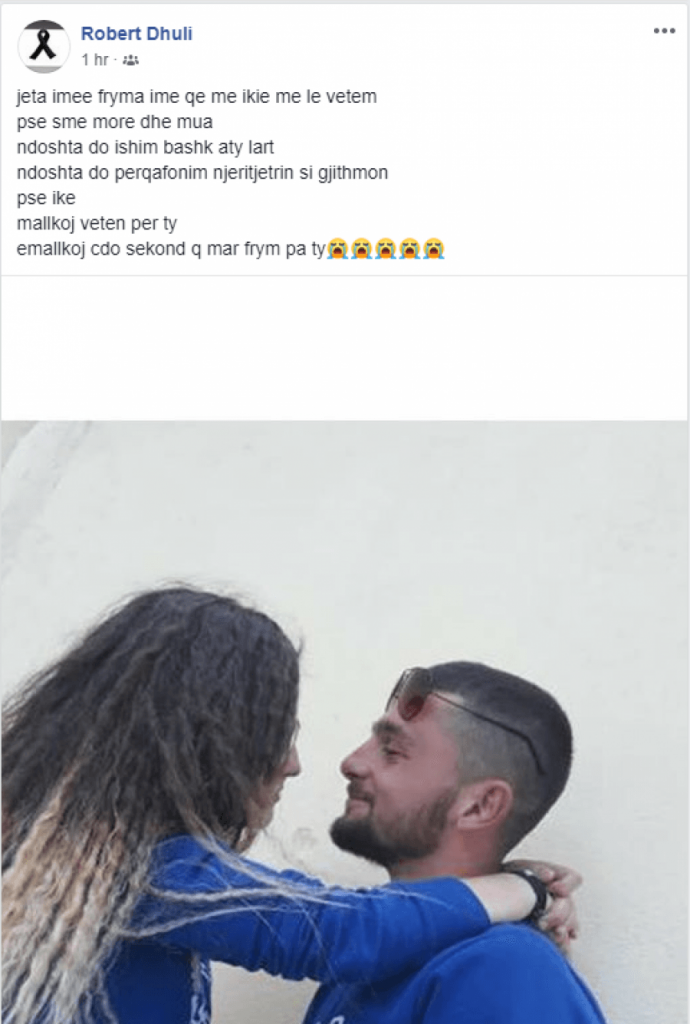
Task: Open Robert Dhuli's profile name link
Action: tap(136, 34)
